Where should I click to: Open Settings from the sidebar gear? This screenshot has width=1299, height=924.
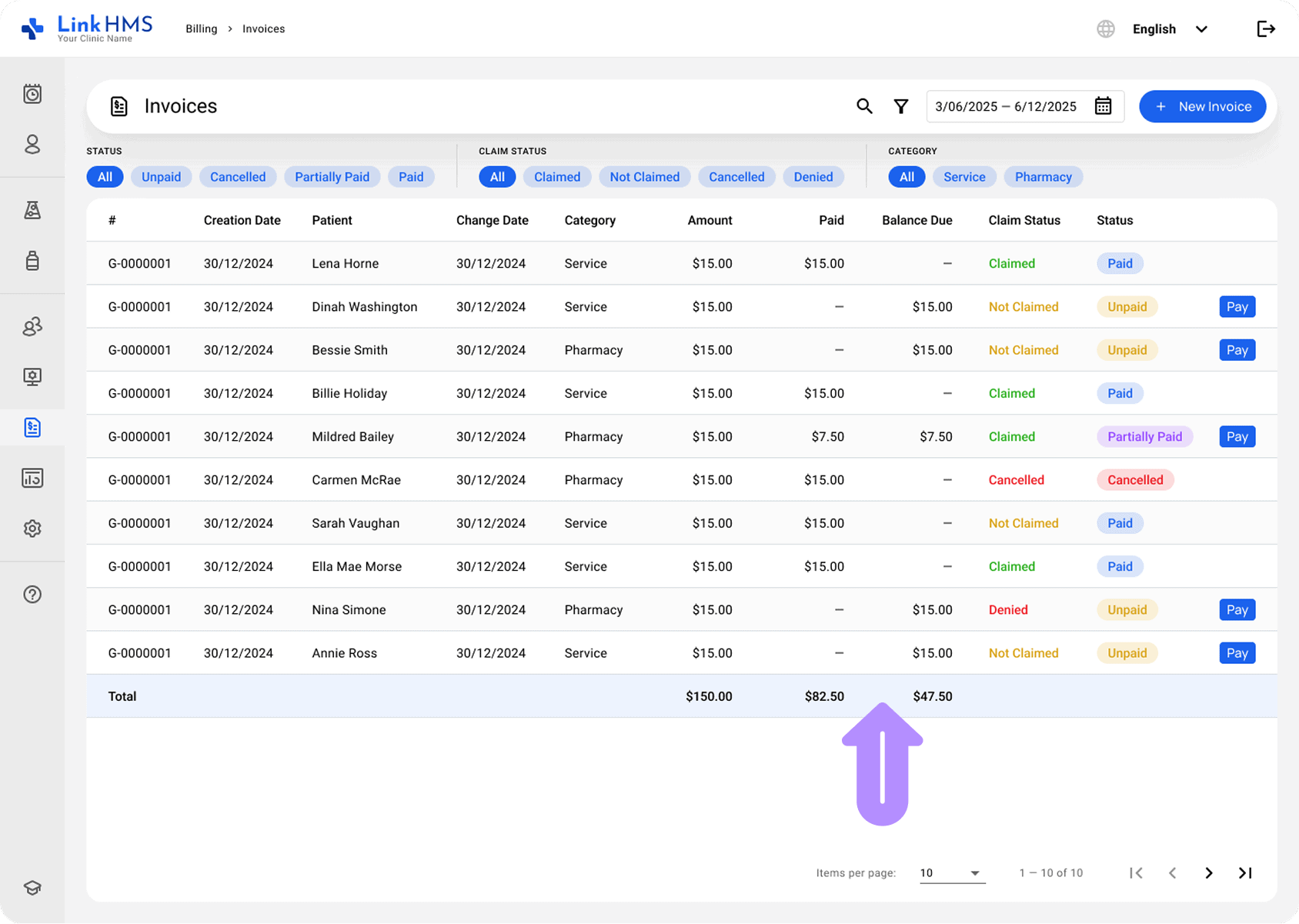pyautogui.click(x=32, y=529)
